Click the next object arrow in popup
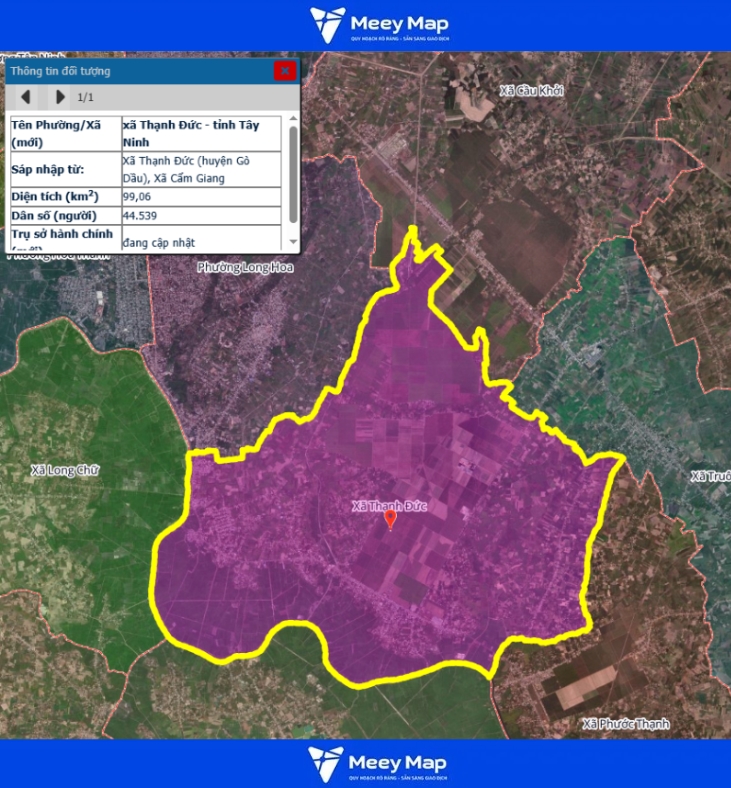The image size is (731, 788). tap(60, 97)
